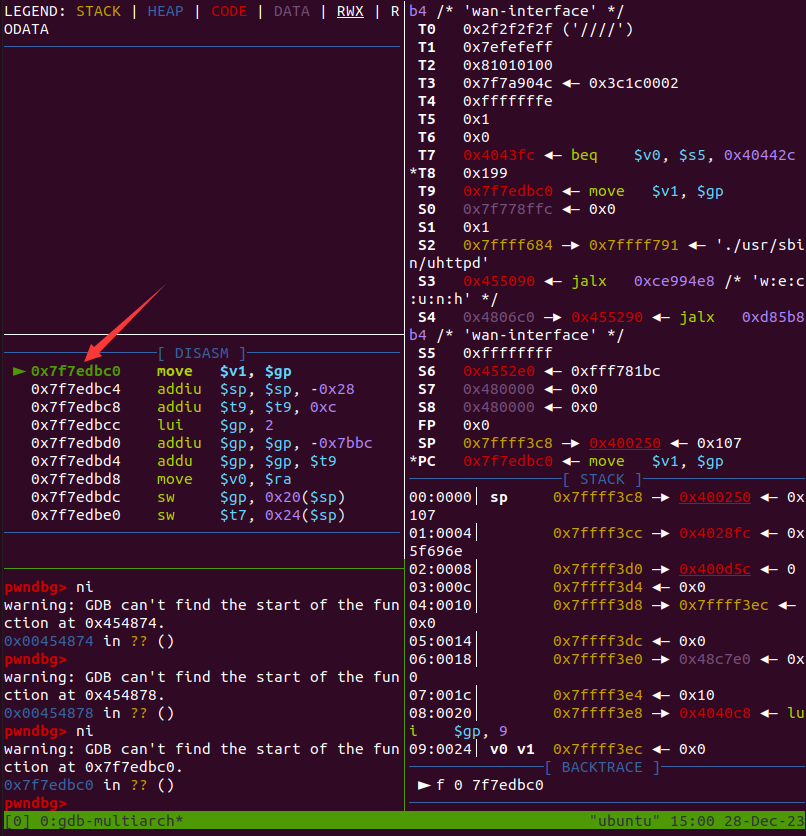The height and width of the screenshot is (836, 806).
Task: Select the disassembly line at 0x7f7edbc4
Action: pyautogui.click(x=192, y=389)
